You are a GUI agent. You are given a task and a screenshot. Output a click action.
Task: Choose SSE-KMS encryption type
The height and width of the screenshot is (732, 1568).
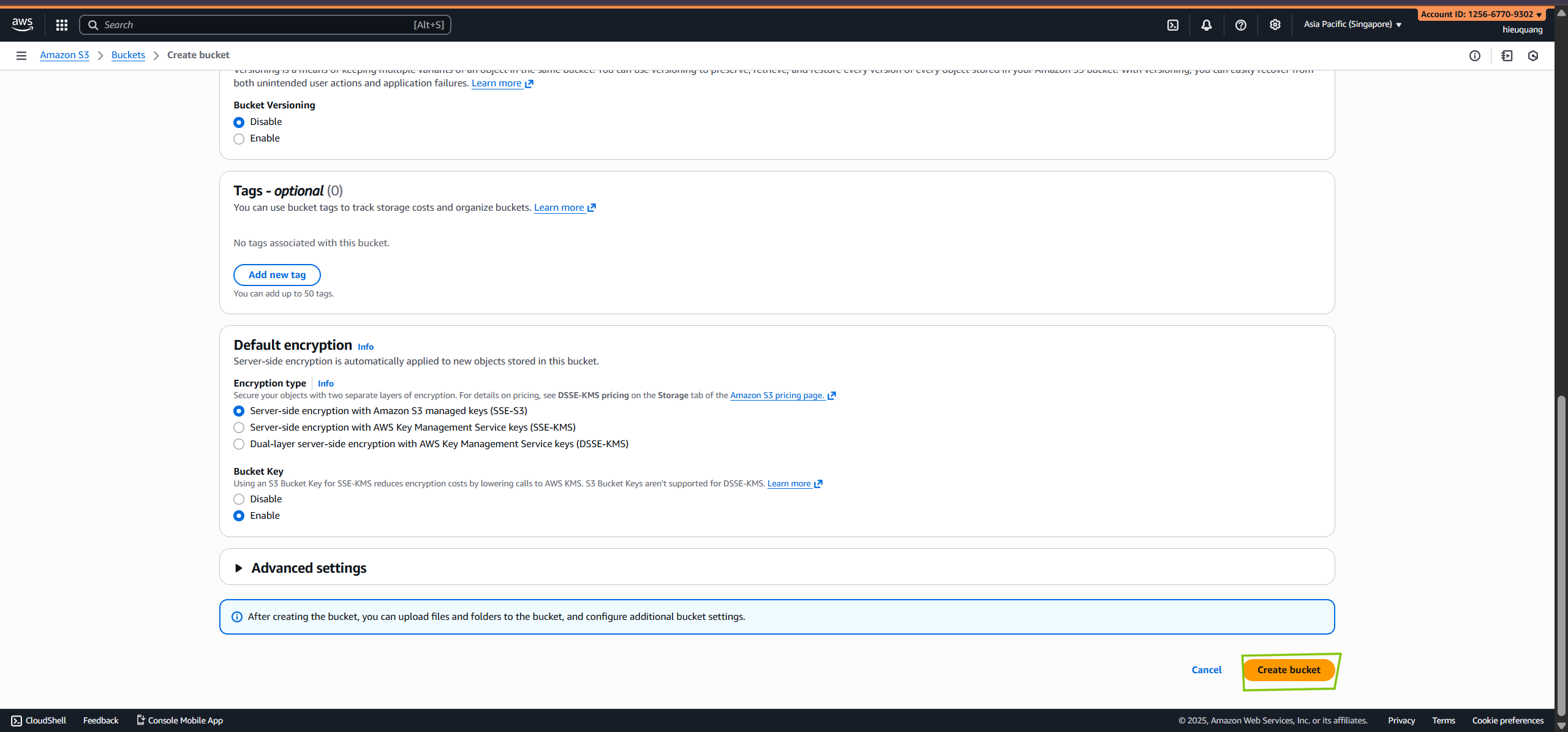coord(239,428)
